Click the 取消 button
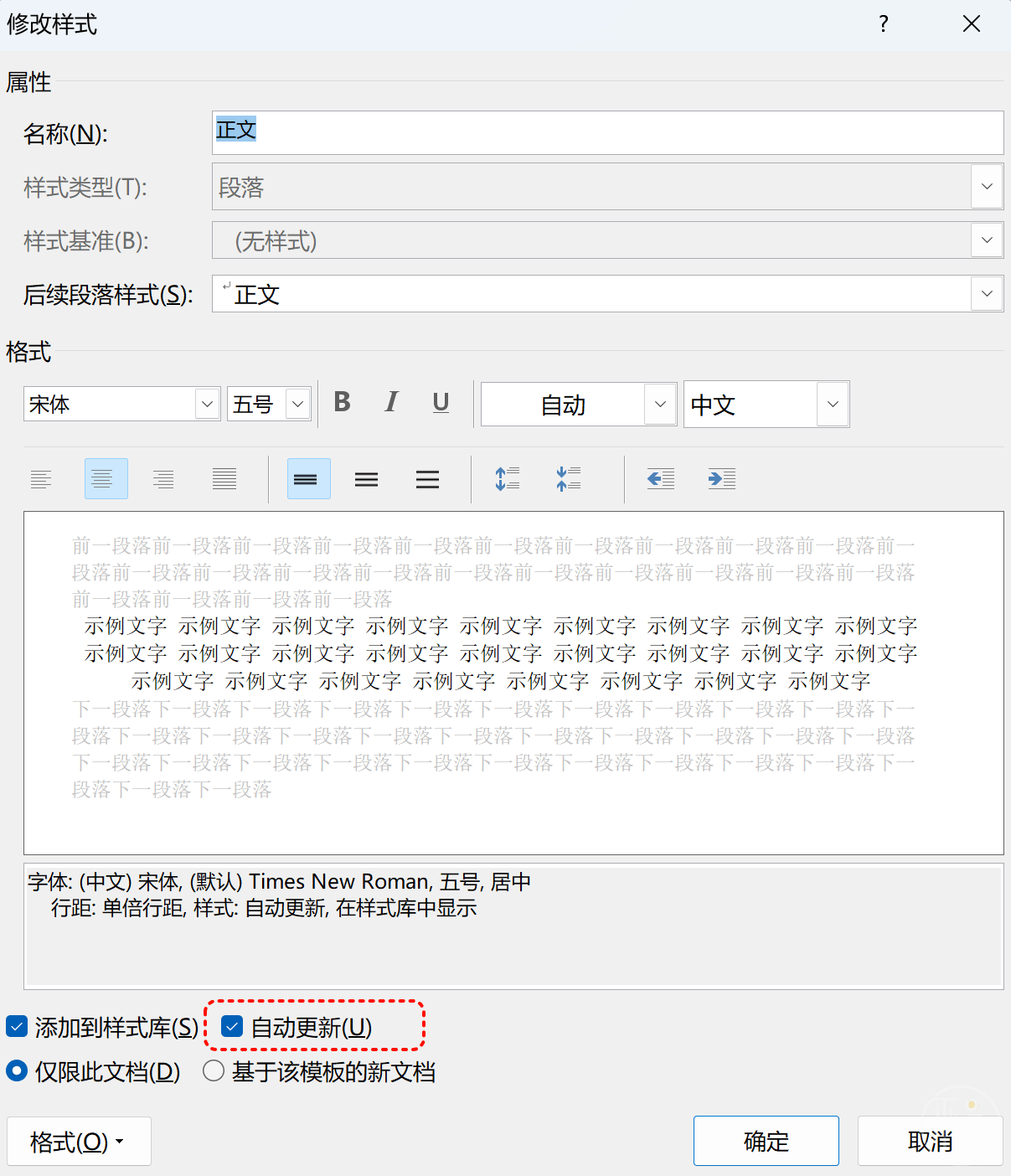The image size is (1011, 1176). (x=930, y=1141)
